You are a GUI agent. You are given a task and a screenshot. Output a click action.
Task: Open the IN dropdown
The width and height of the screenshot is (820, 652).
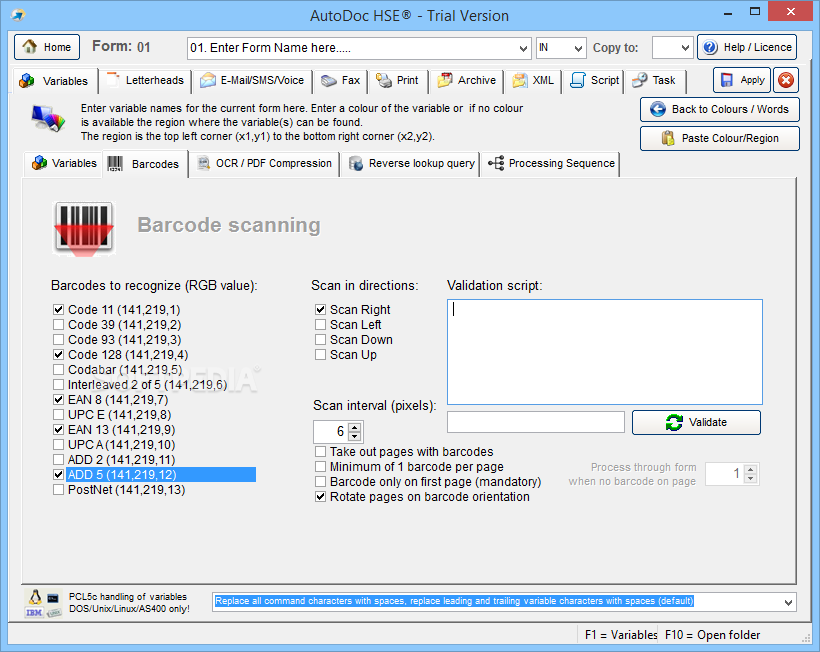(x=578, y=48)
